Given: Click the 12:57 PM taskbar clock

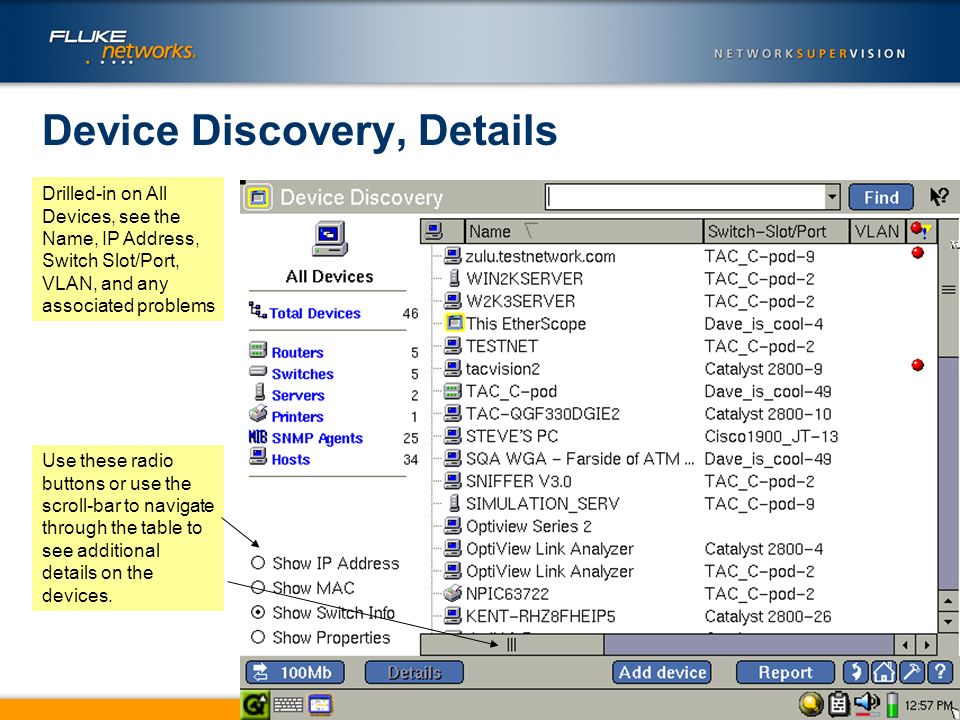Looking at the screenshot, I should point(928,705).
